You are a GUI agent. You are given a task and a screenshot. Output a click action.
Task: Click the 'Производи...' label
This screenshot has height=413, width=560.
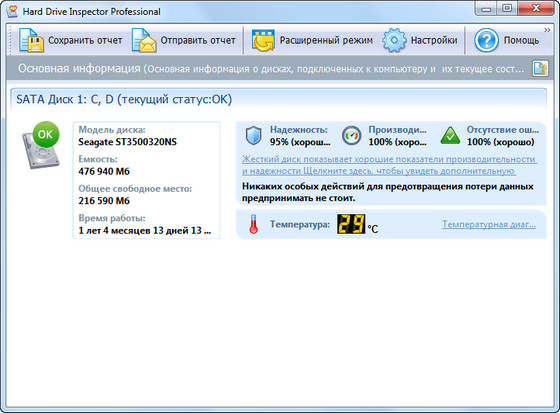(x=398, y=129)
